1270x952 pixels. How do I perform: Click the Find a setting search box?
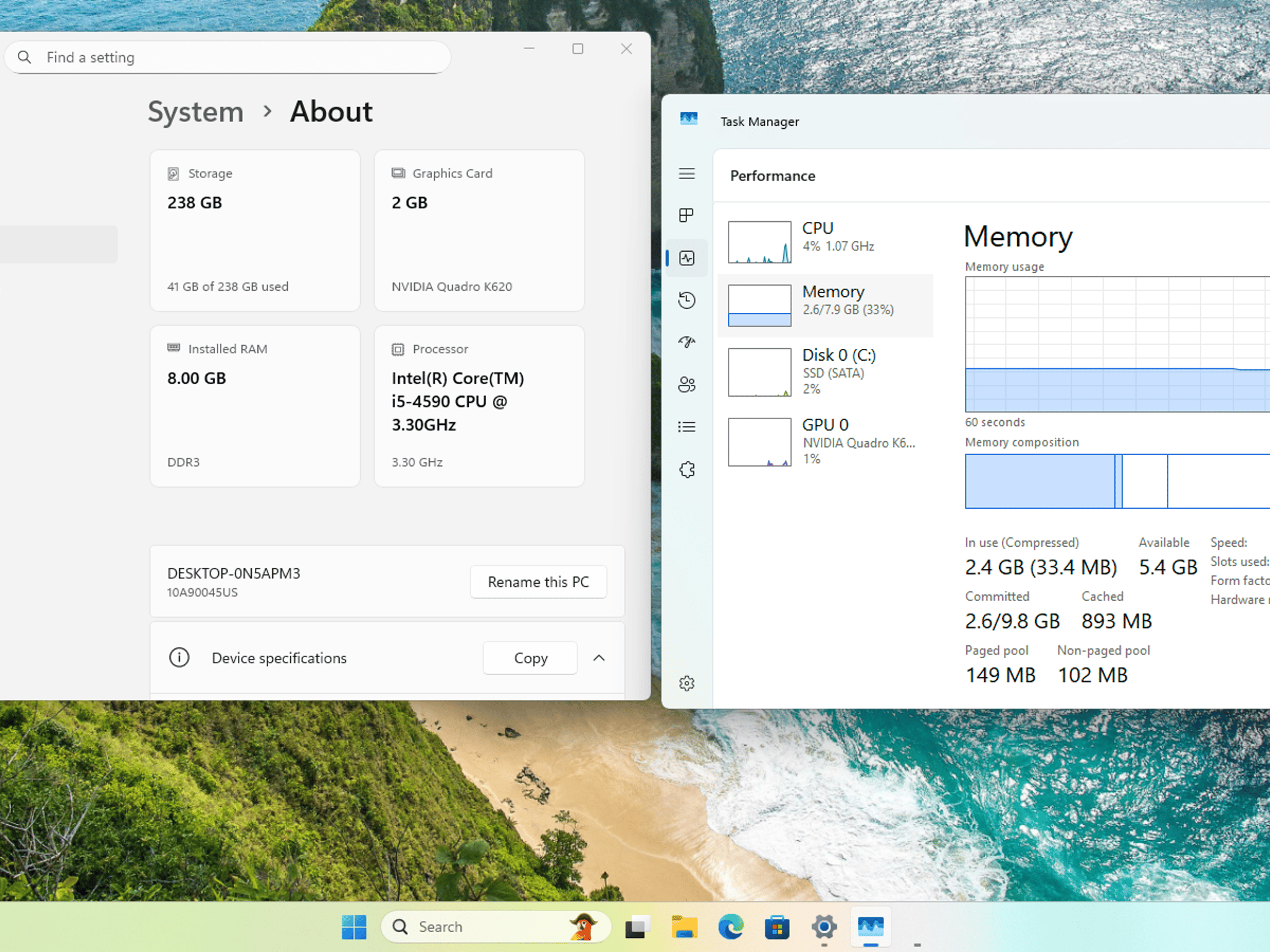[x=229, y=58]
